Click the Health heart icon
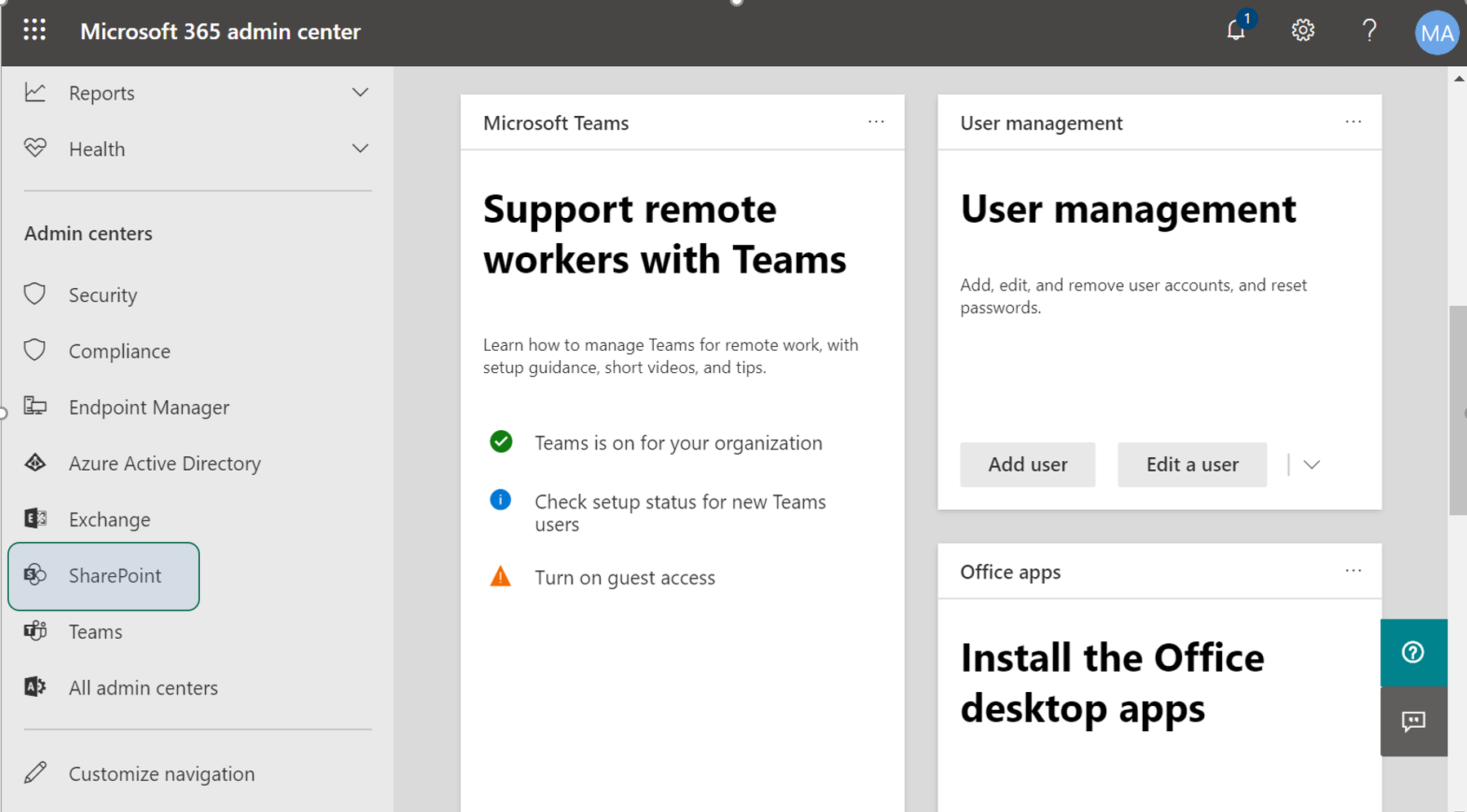 pos(35,148)
